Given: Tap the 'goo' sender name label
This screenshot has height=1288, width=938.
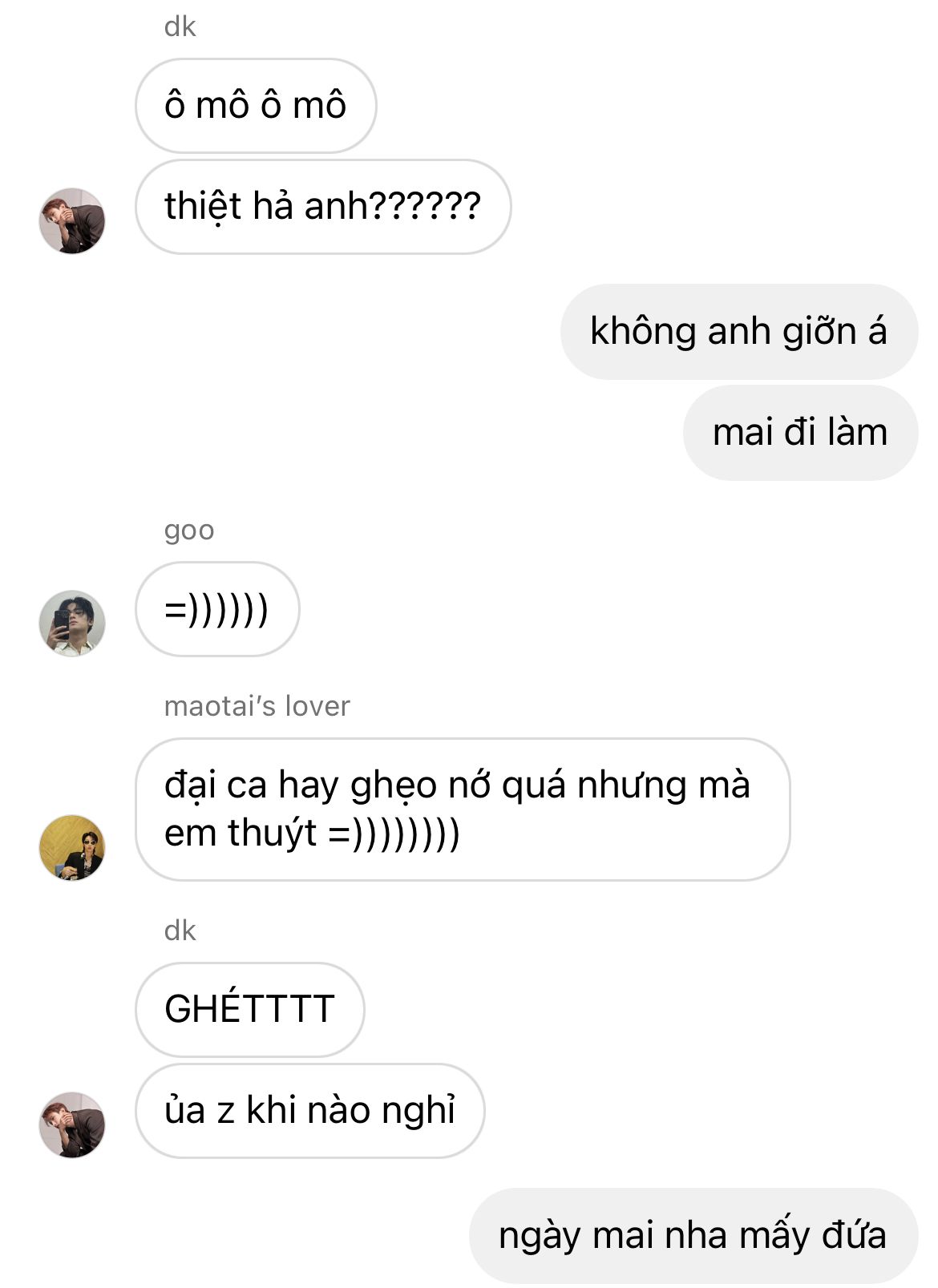Looking at the screenshot, I should (x=189, y=531).
